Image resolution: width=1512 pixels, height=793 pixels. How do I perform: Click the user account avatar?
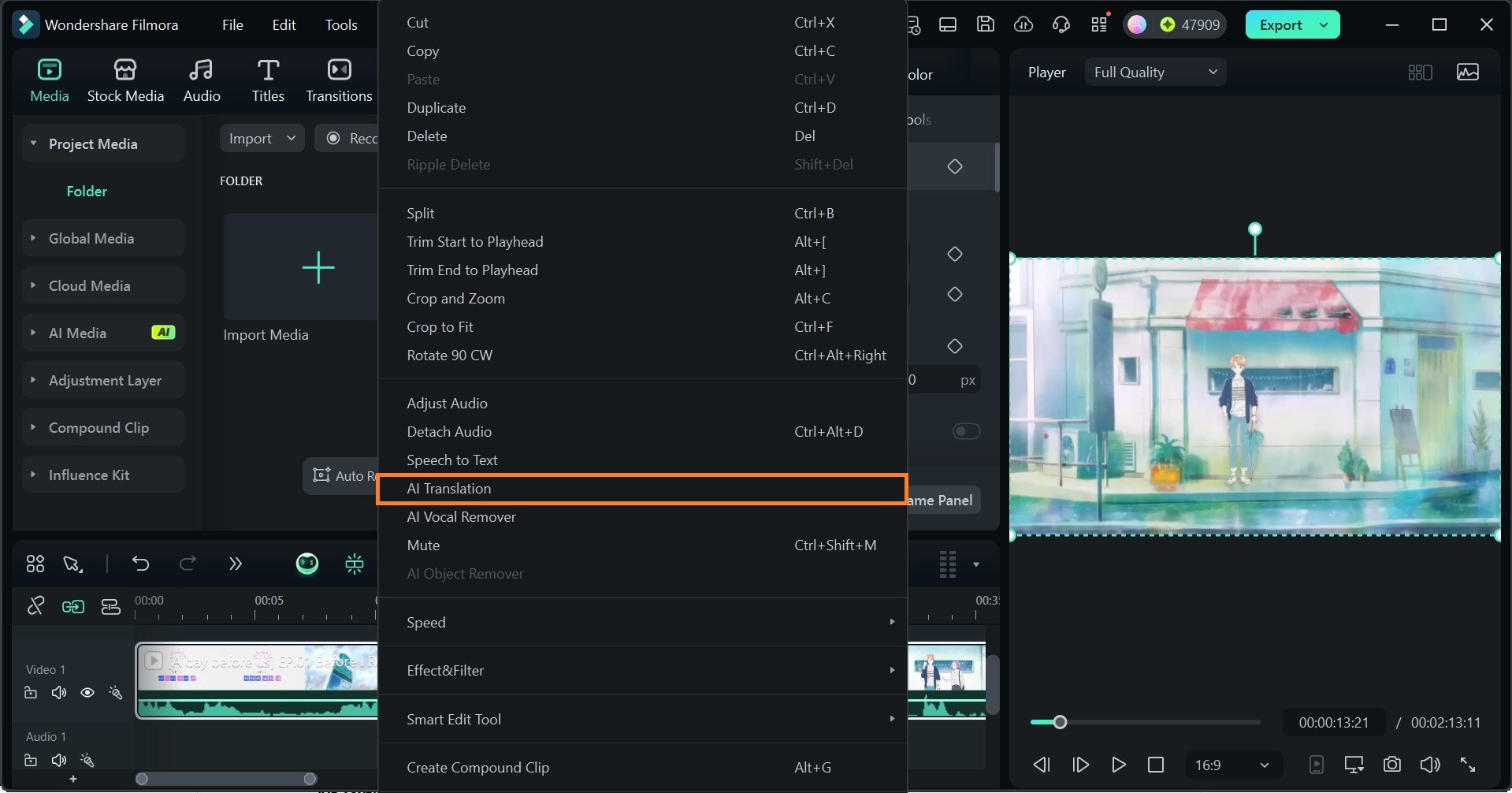1136,24
